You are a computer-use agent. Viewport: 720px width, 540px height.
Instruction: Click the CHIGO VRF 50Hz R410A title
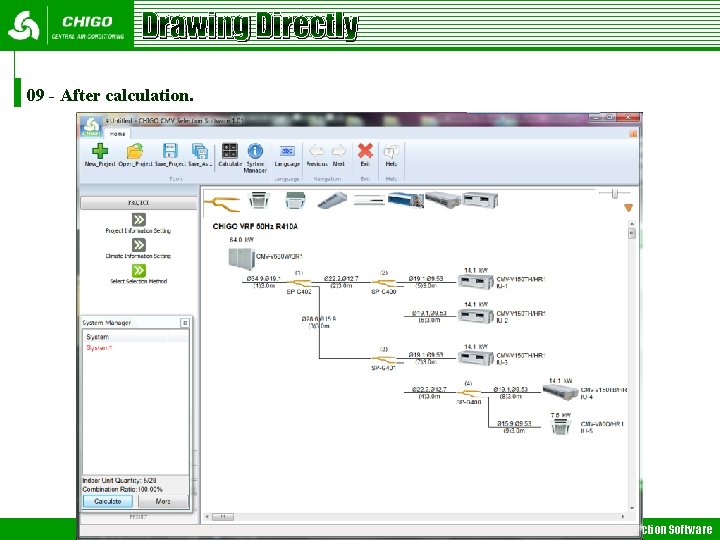255,226
